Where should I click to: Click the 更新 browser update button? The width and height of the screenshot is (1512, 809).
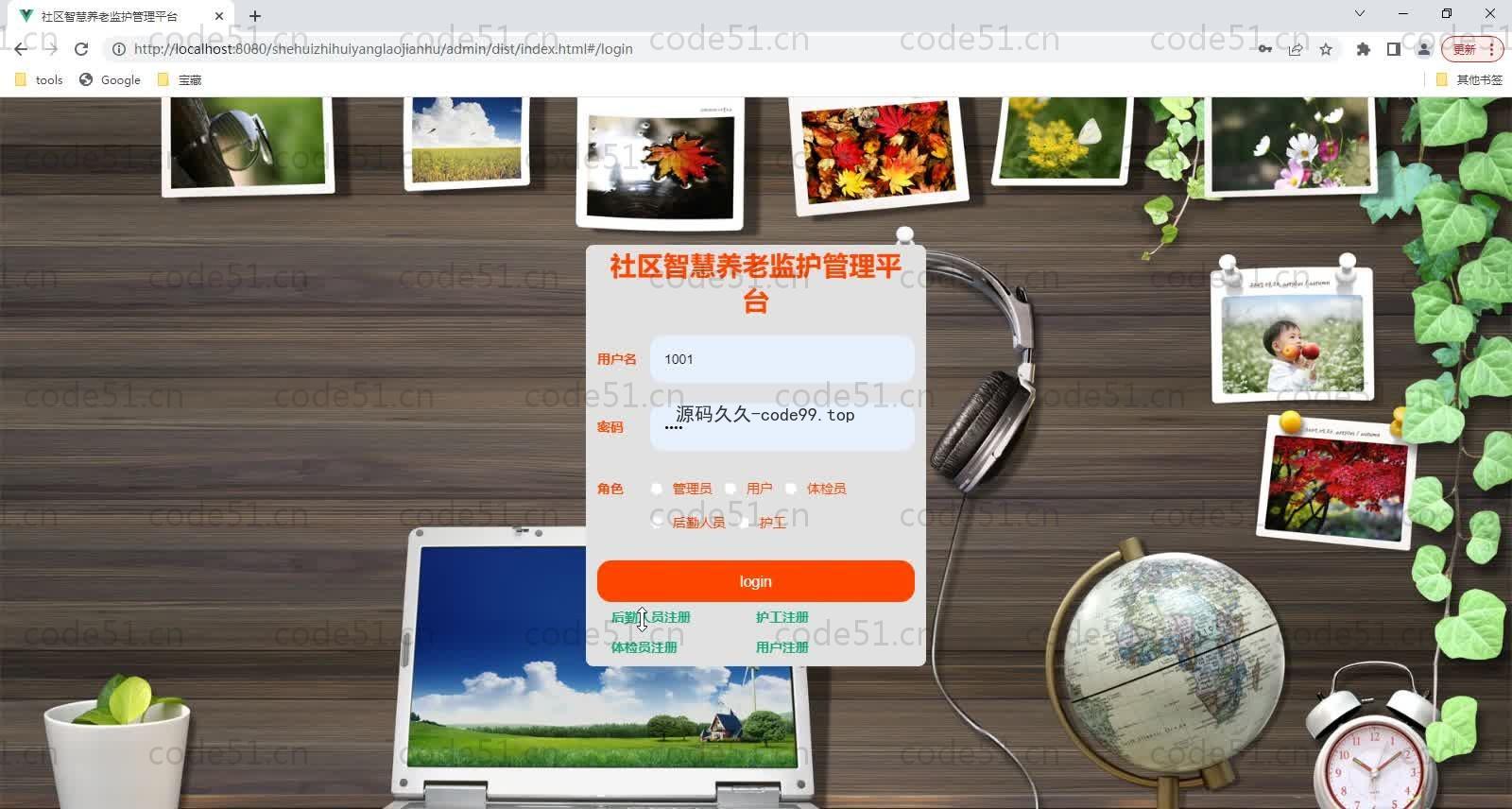1472,49
